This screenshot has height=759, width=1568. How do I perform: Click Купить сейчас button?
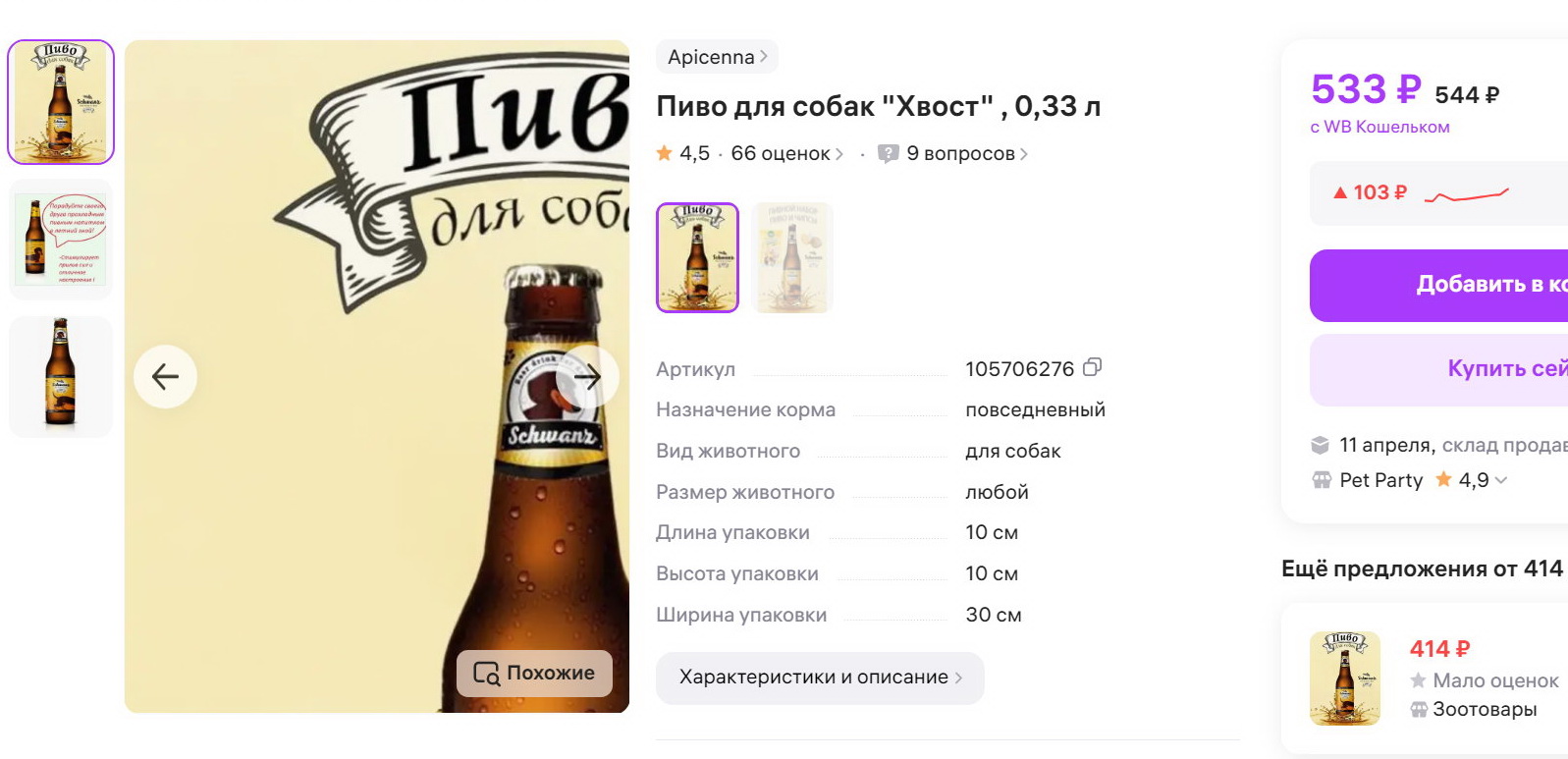click(1439, 369)
